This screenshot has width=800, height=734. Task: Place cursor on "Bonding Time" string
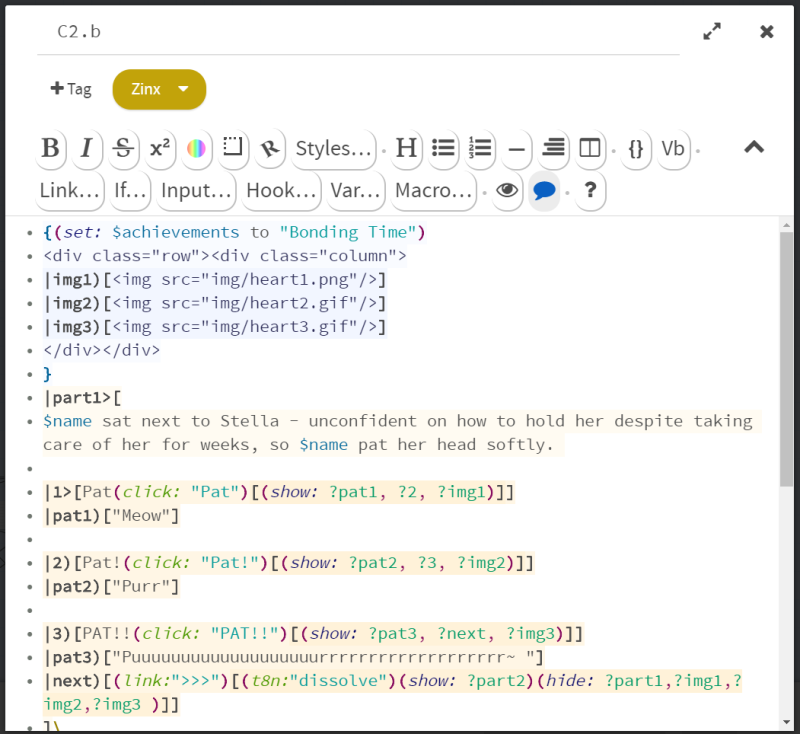coord(346,233)
